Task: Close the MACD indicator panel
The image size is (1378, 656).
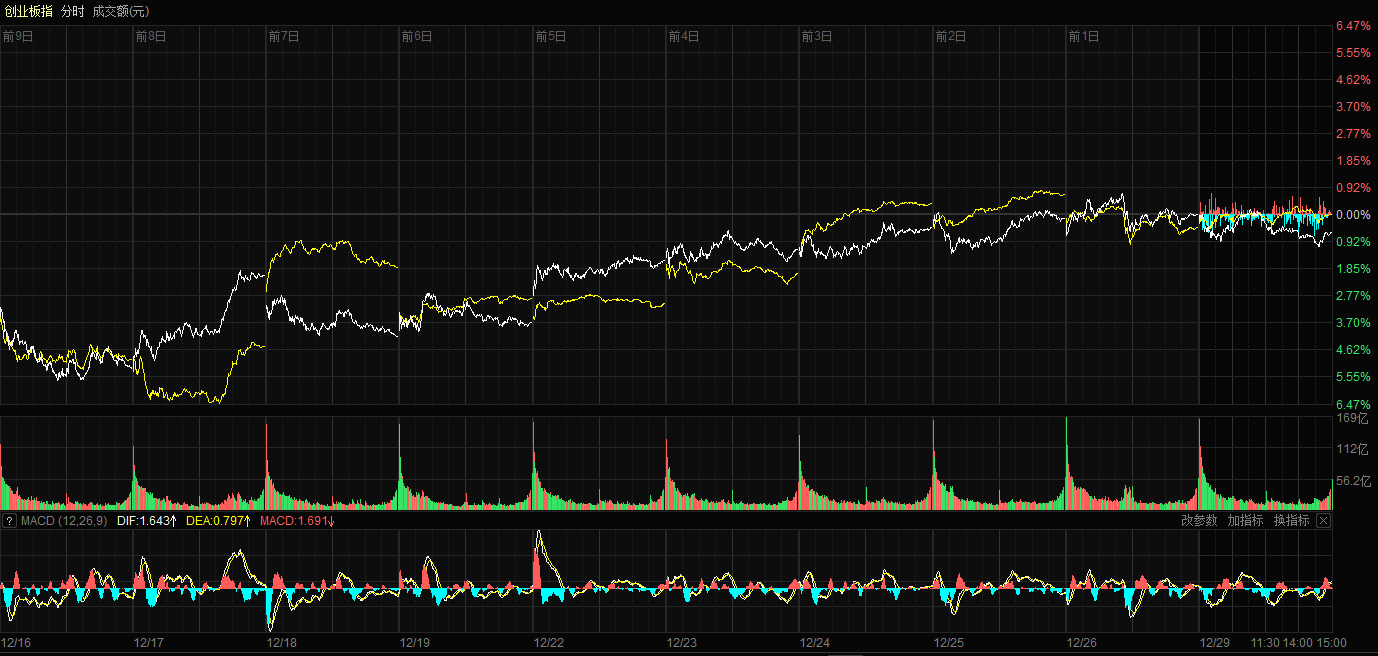Action: [1323, 521]
